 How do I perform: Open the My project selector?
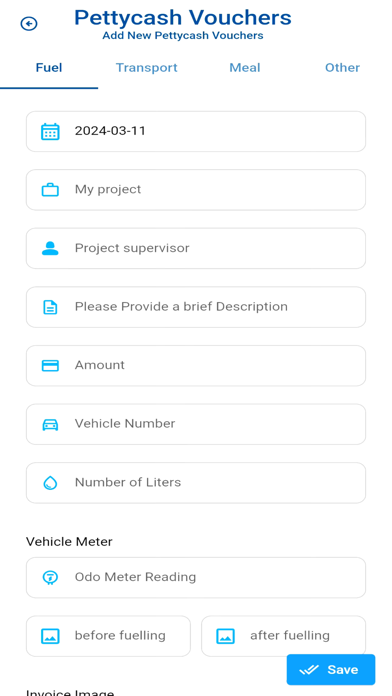(x=196, y=190)
